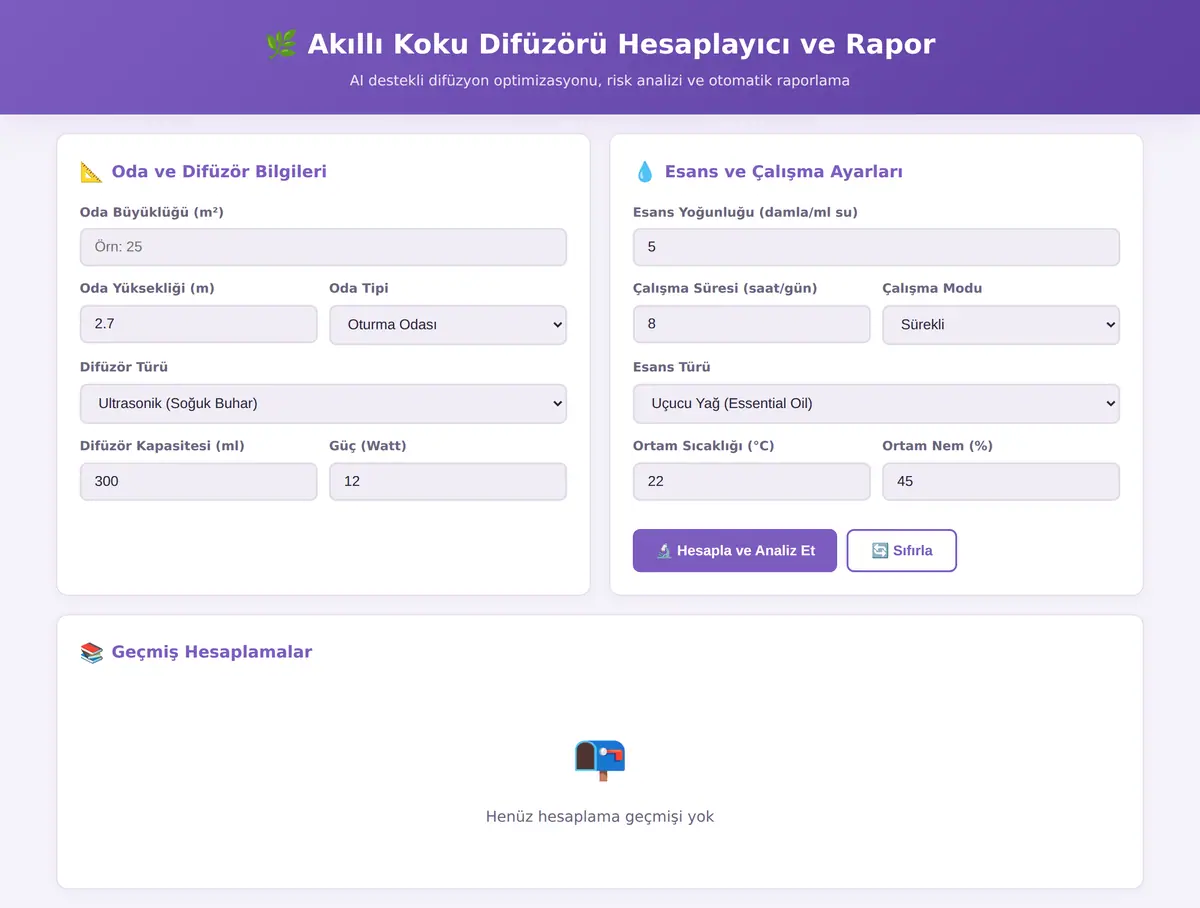Click the 'Oda Büyüklüğü (m²)' label

point(152,212)
